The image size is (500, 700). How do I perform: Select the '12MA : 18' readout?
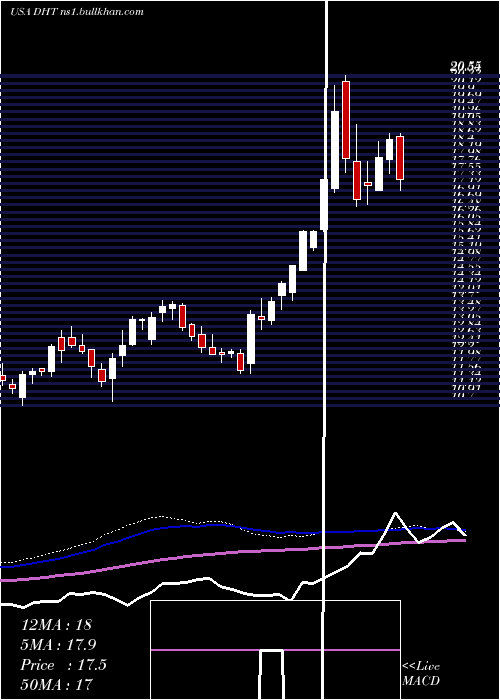(x=56, y=625)
